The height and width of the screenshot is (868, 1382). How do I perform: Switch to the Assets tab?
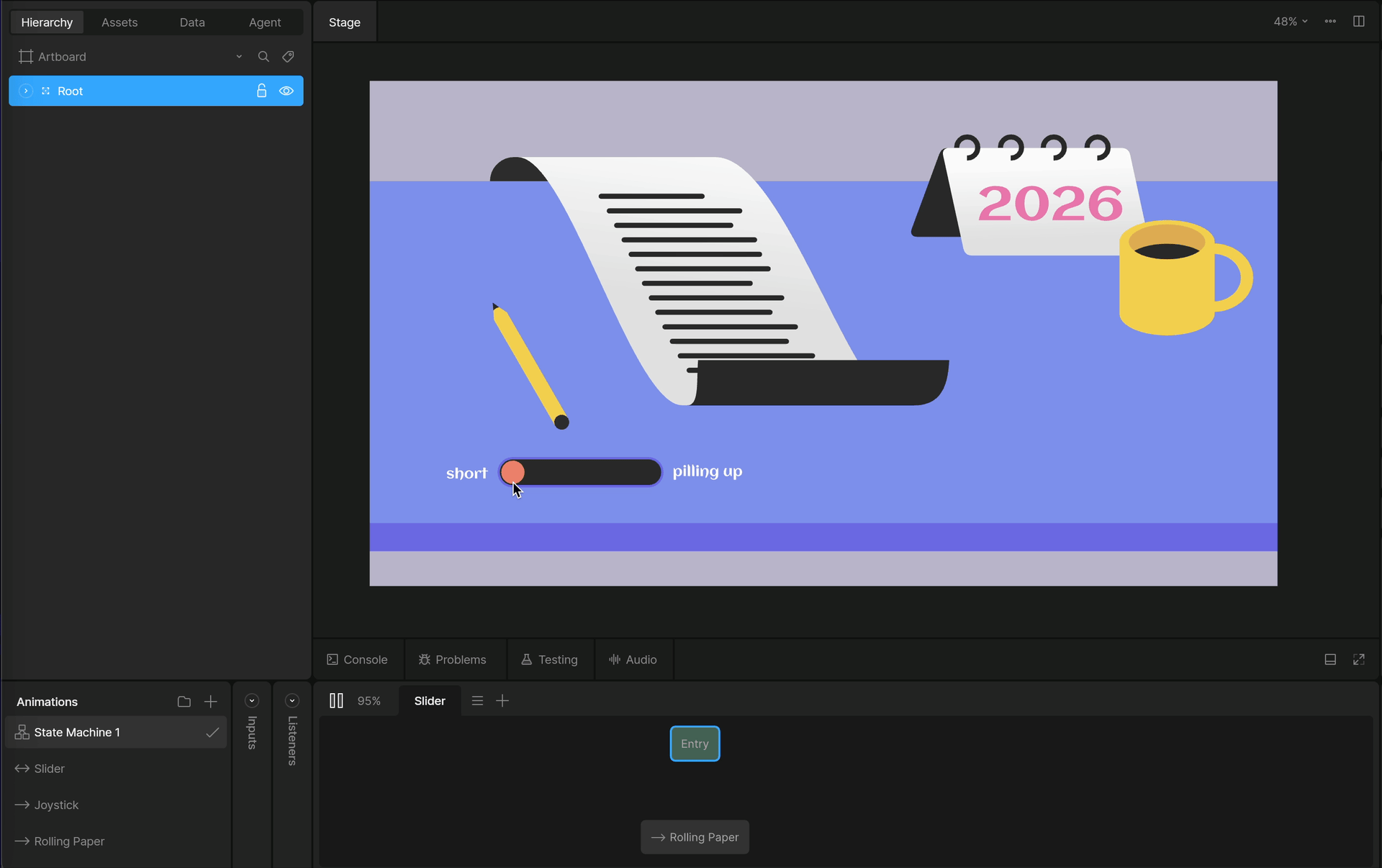point(119,22)
